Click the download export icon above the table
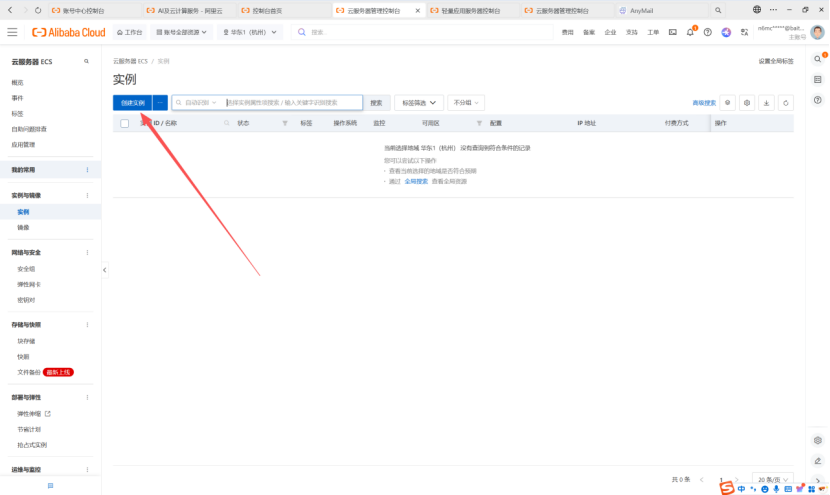Image resolution: width=830 pixels, height=495 pixels. (x=766, y=102)
